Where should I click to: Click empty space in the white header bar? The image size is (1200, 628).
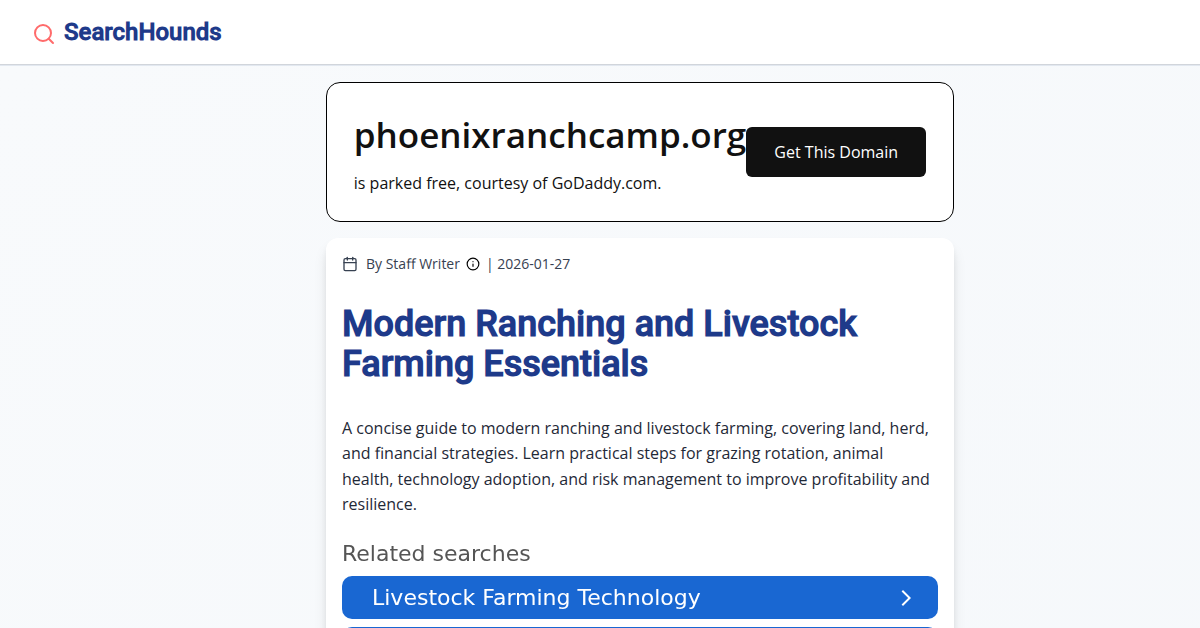[700, 32]
